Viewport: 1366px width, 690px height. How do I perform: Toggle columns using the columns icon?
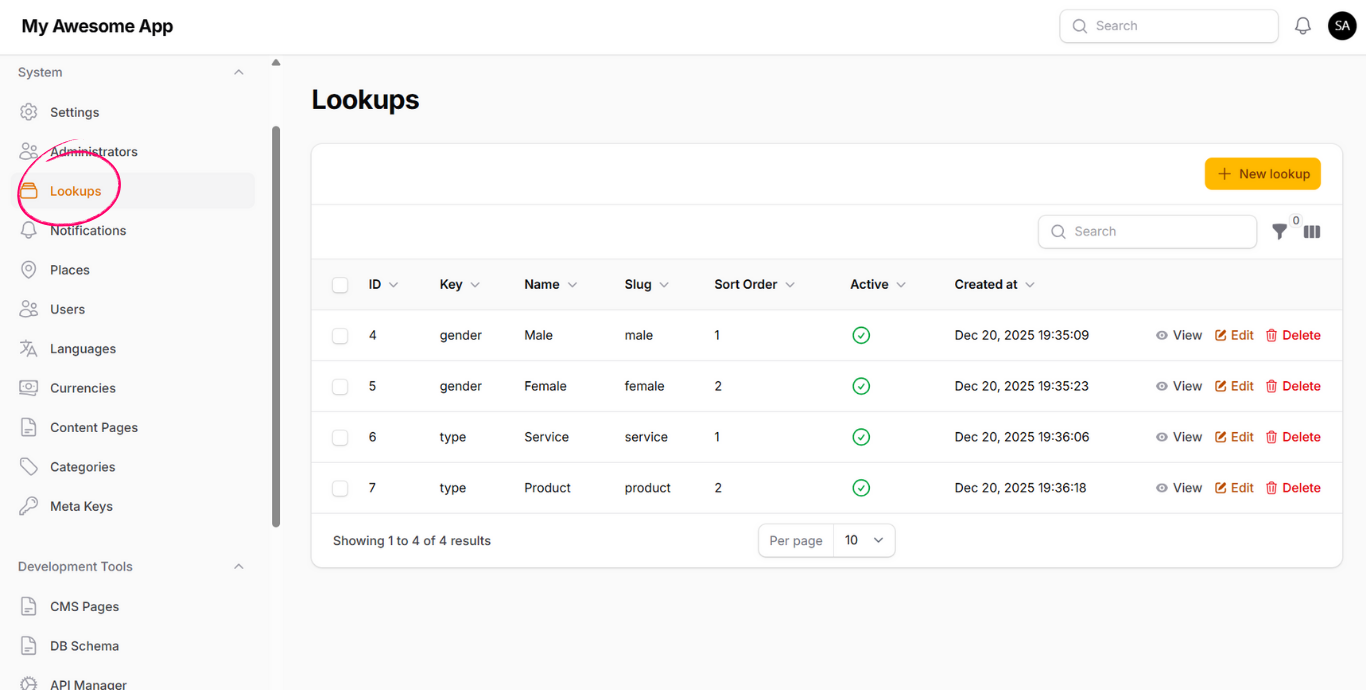pos(1312,232)
